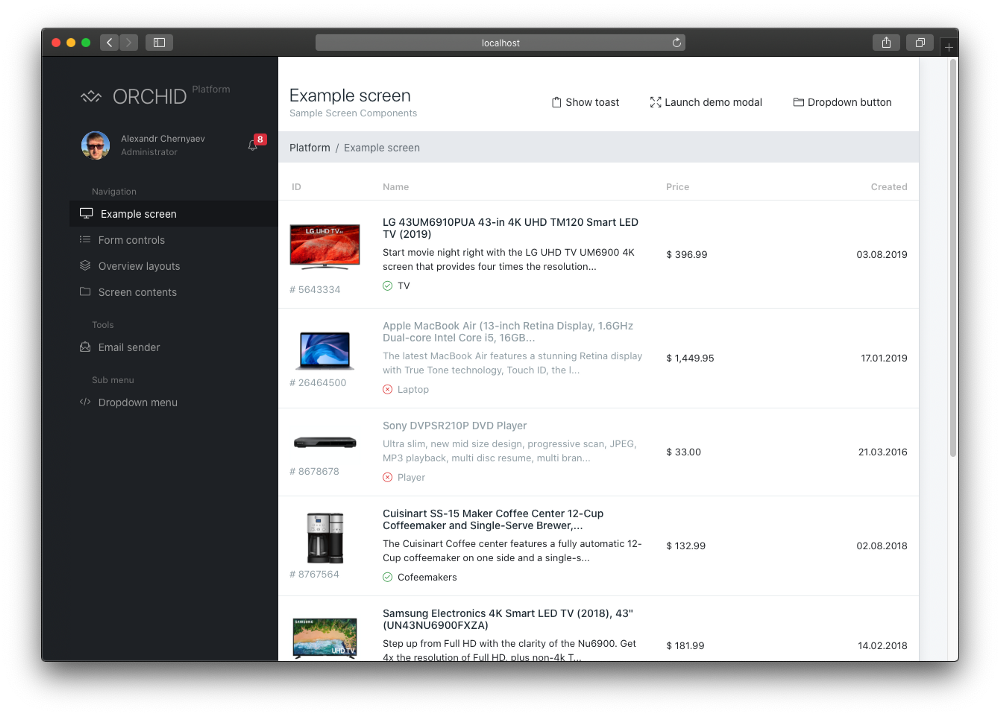Click the folder icon beside Screen contents
1000x716 pixels.
tap(85, 291)
